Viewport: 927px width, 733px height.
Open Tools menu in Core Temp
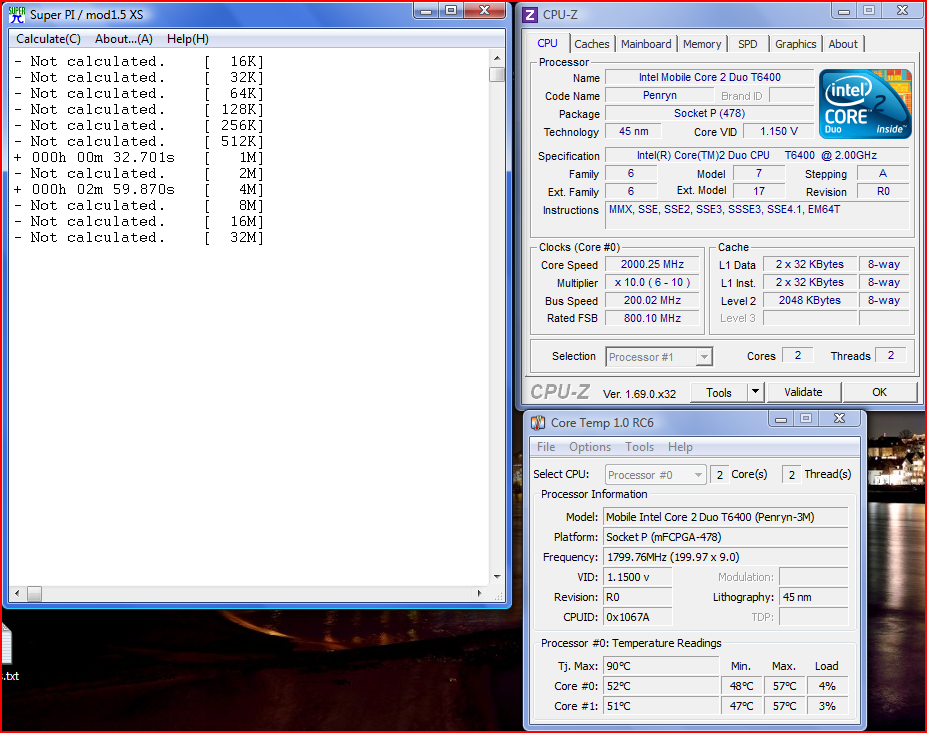point(640,447)
